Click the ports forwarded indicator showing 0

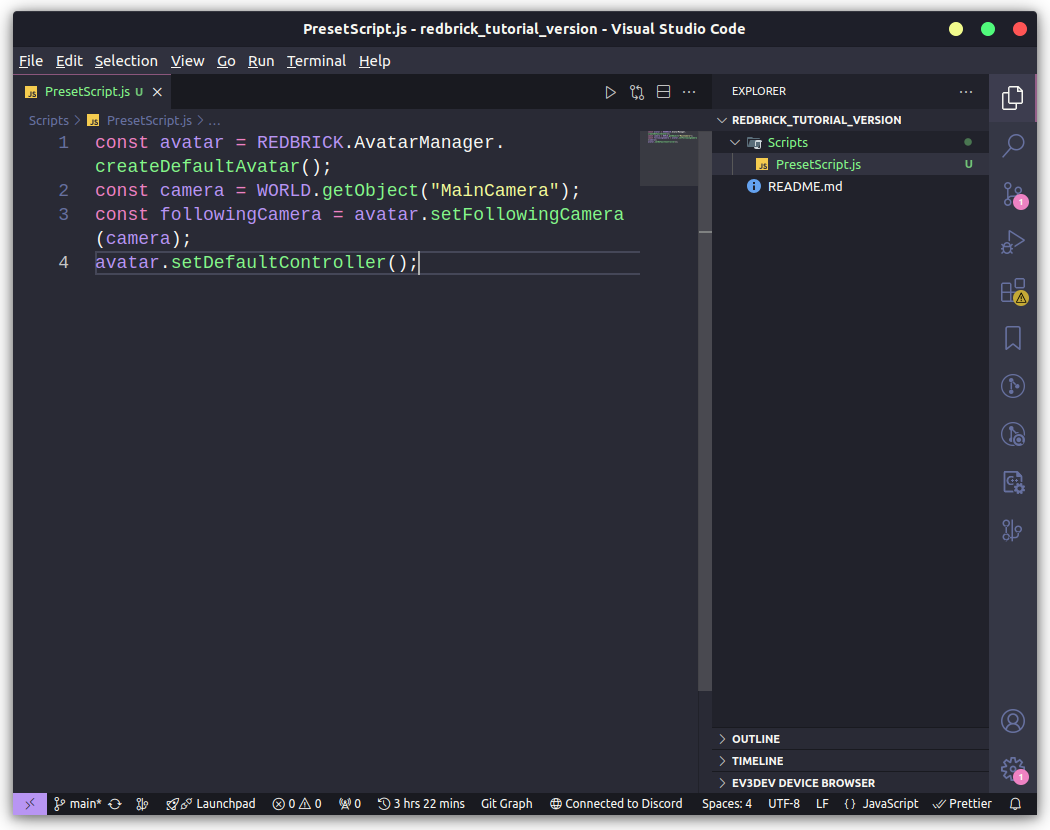coord(350,803)
